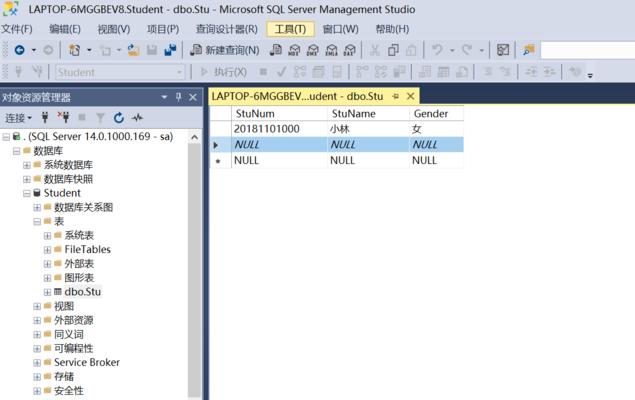Close the 对象资源管理器 panel
The image size is (635, 400).
point(193,97)
